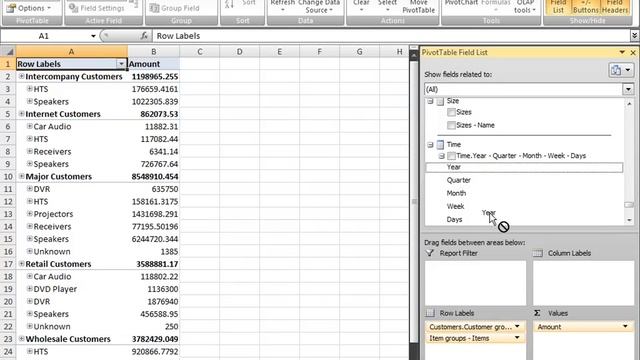Select column D header
This screenshot has width=640, height=360.
[x=239, y=52]
